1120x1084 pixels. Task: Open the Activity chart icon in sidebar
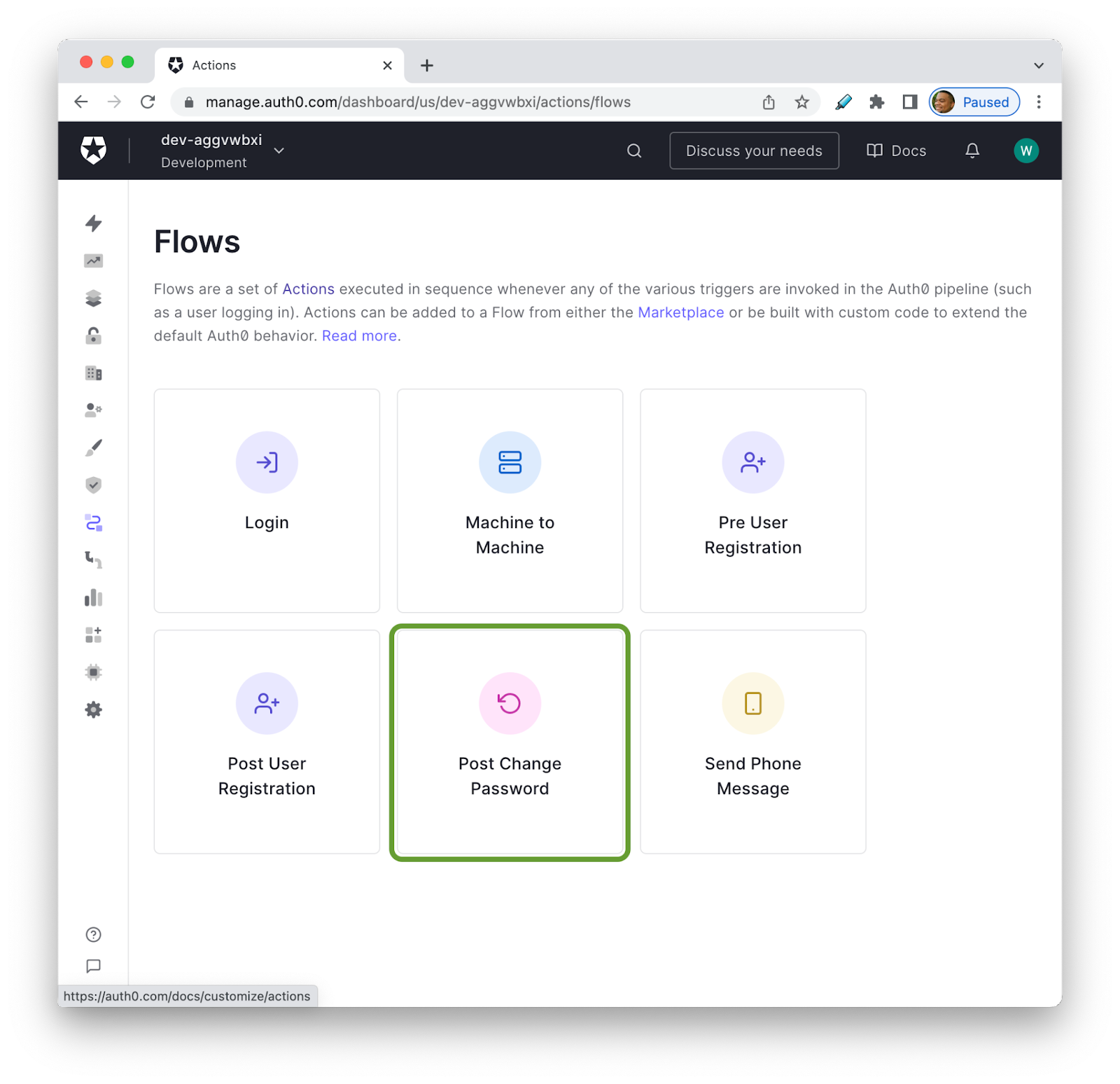pos(93,261)
